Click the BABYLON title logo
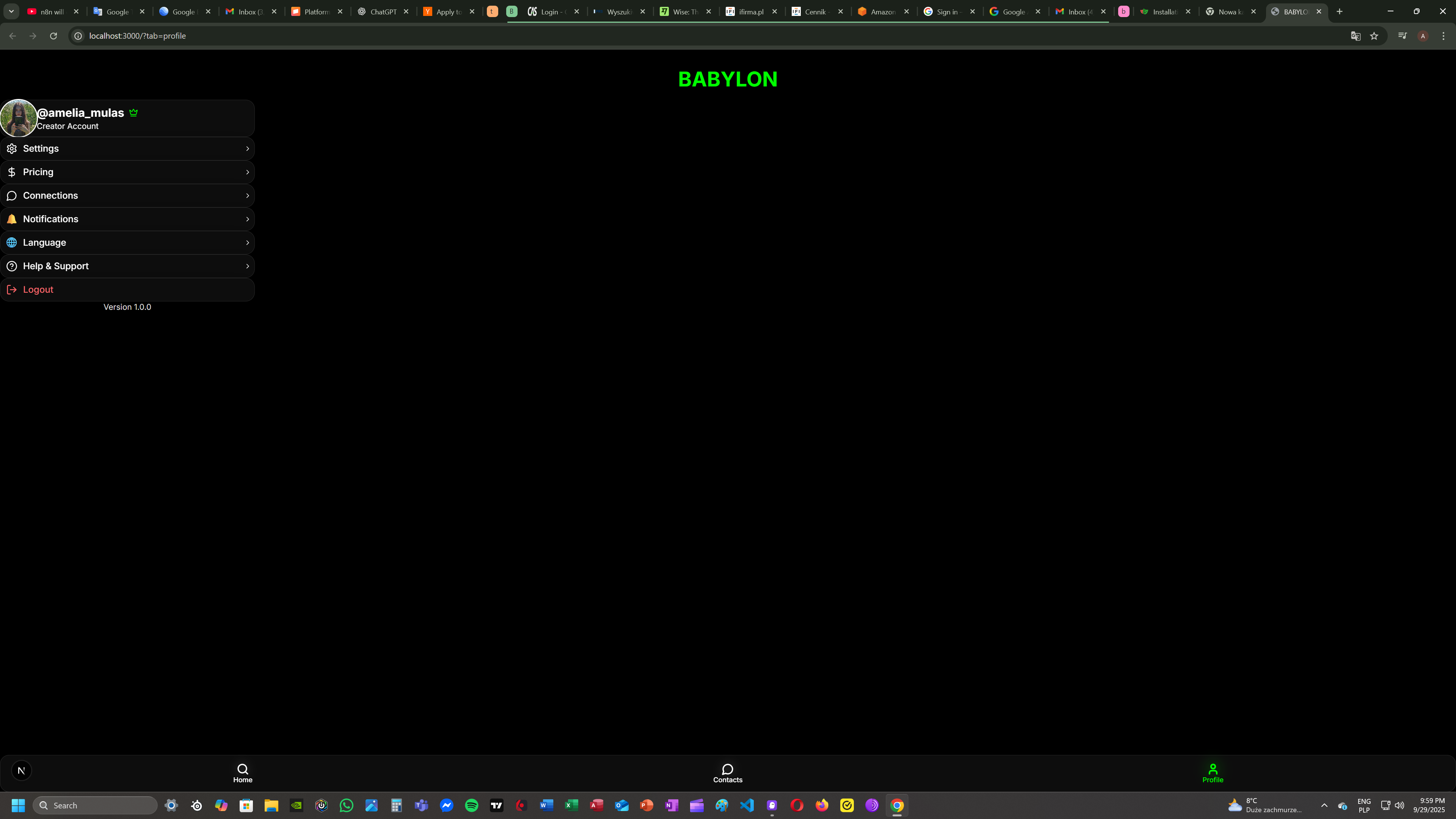Viewport: 1456px width, 819px height. [x=728, y=79]
